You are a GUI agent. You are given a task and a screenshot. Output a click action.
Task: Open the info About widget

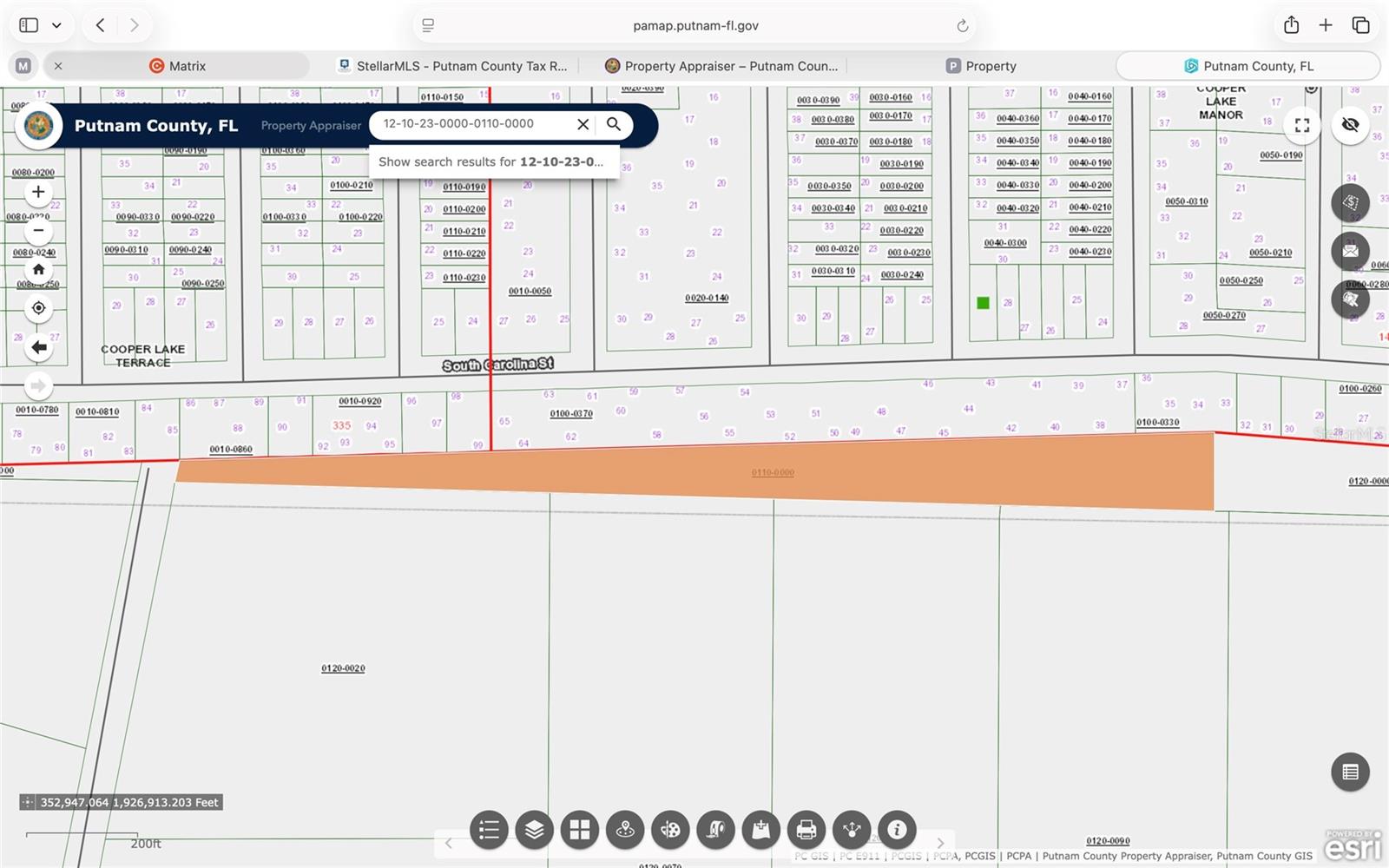[897, 830]
